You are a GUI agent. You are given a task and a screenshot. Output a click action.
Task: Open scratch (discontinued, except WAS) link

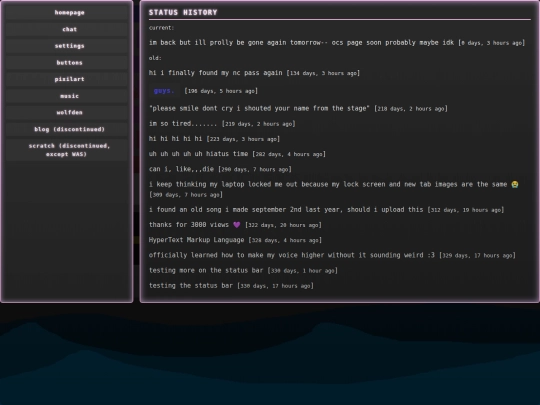click(67, 150)
